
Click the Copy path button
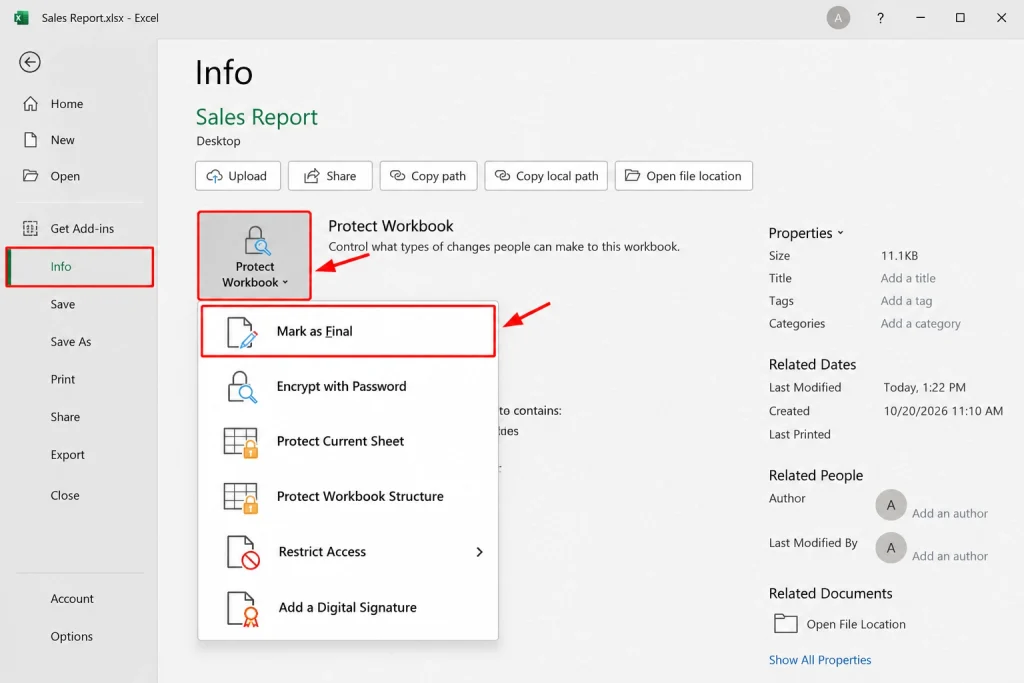coord(428,176)
